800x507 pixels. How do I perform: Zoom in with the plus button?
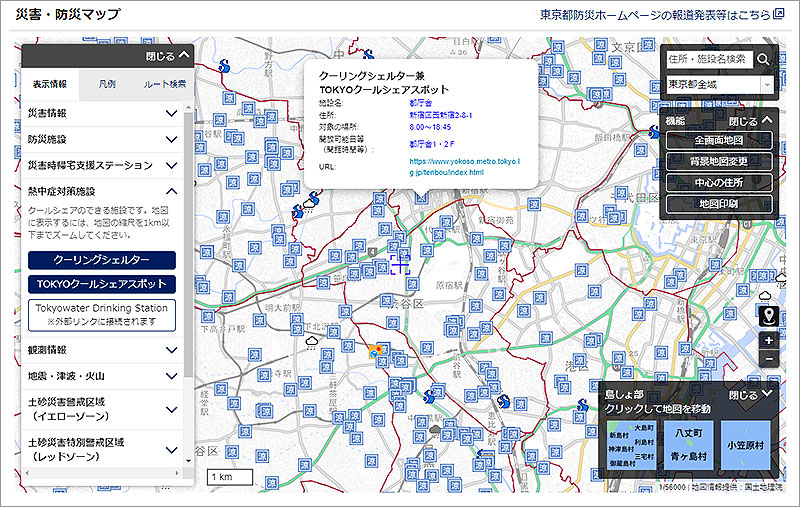pos(768,339)
